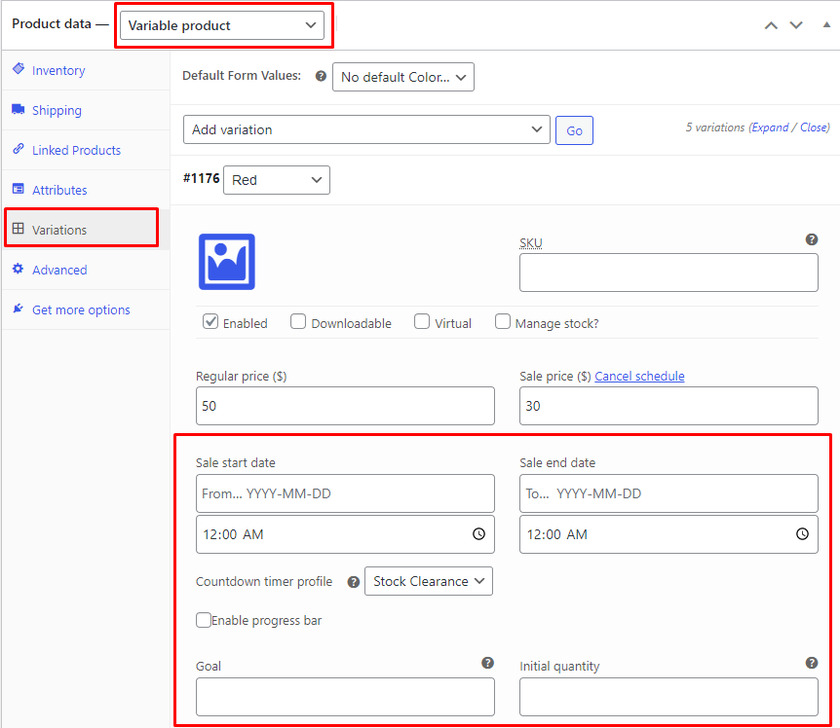Click the Initial quantity input field

point(669,697)
